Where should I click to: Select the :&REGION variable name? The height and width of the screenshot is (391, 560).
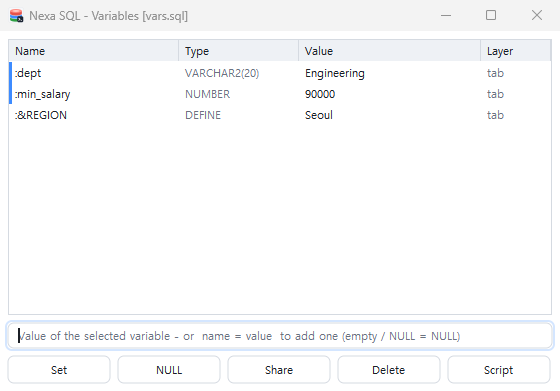pyautogui.click(x=40, y=115)
